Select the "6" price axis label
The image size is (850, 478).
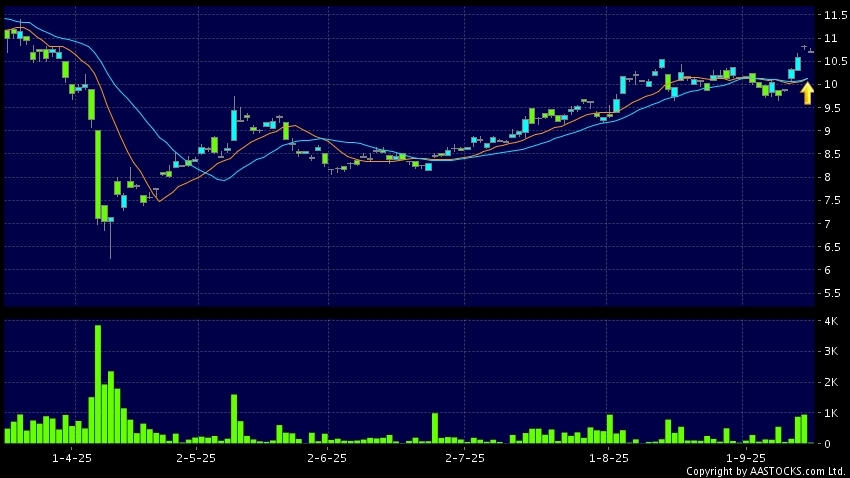click(827, 270)
